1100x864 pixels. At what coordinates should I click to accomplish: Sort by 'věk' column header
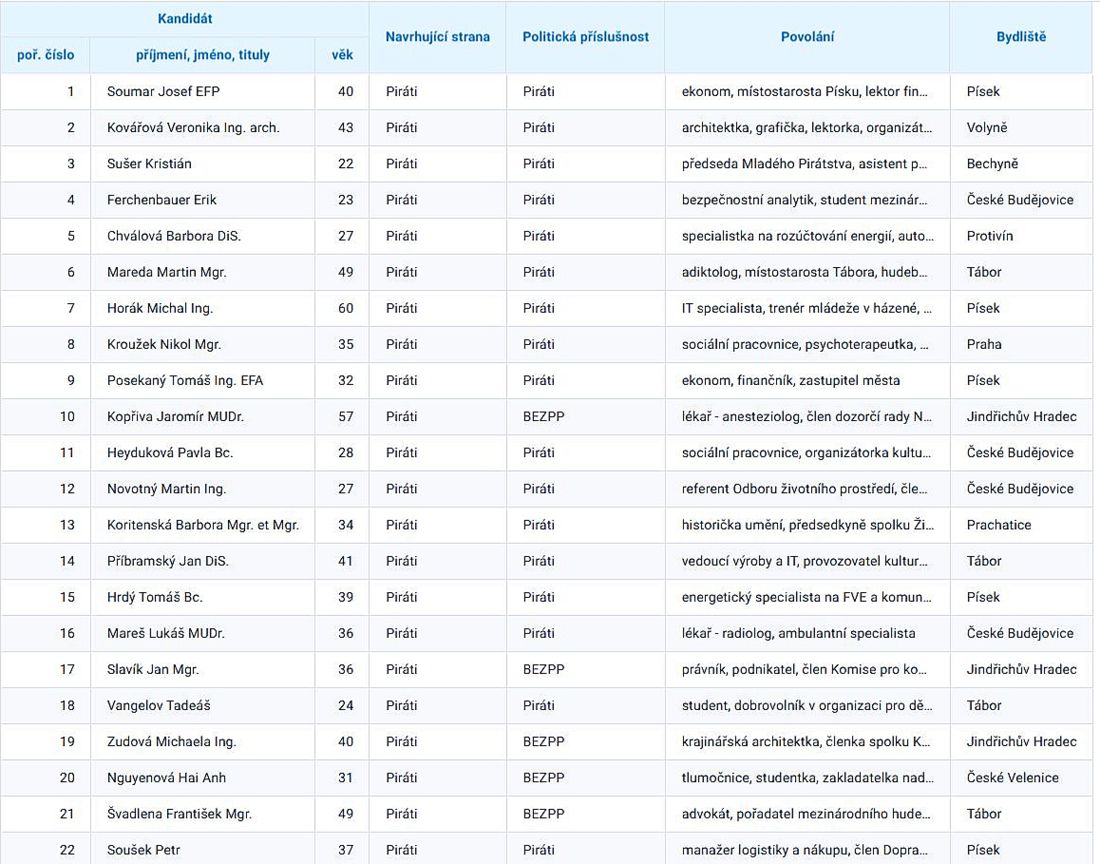(342, 55)
